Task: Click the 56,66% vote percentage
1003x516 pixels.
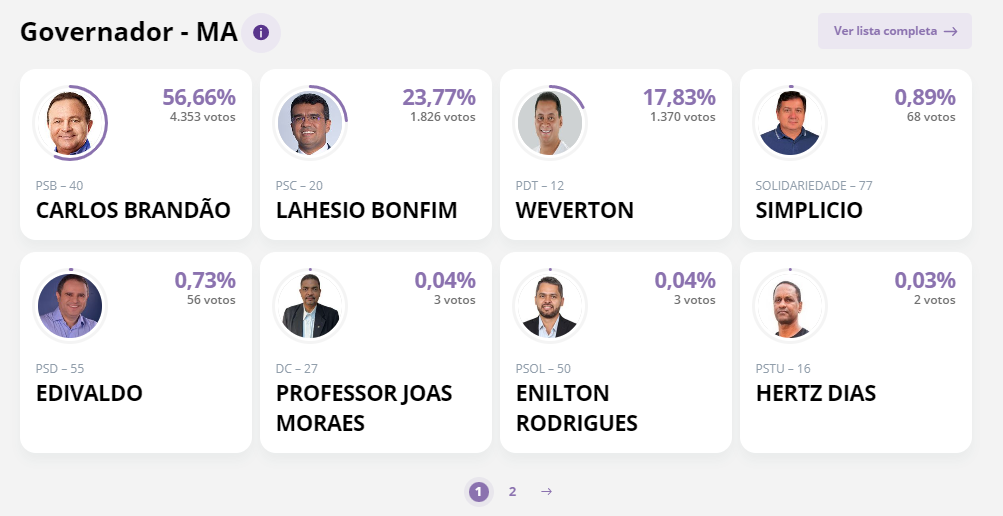Action: click(x=199, y=97)
